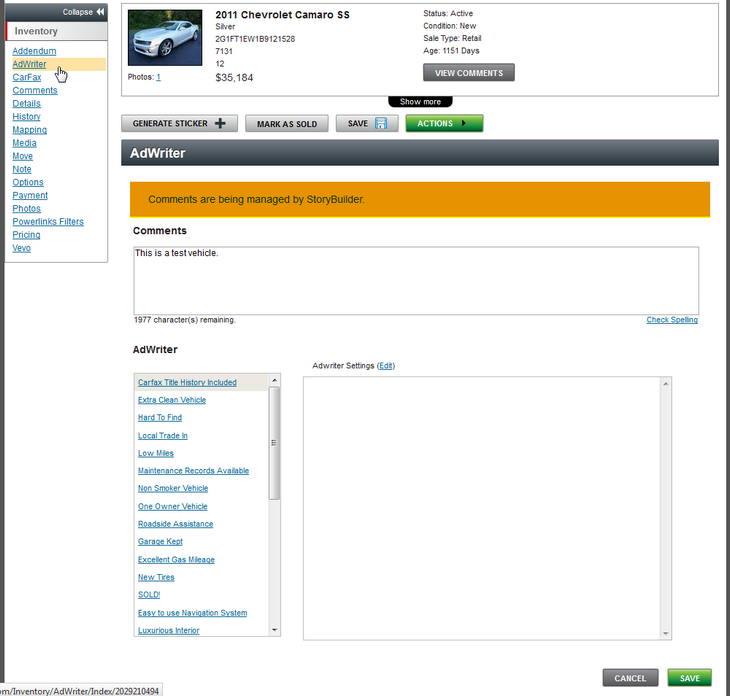Open the Powerlinks Filters link
Image resolution: width=730 pixels, height=696 pixels.
pos(48,222)
